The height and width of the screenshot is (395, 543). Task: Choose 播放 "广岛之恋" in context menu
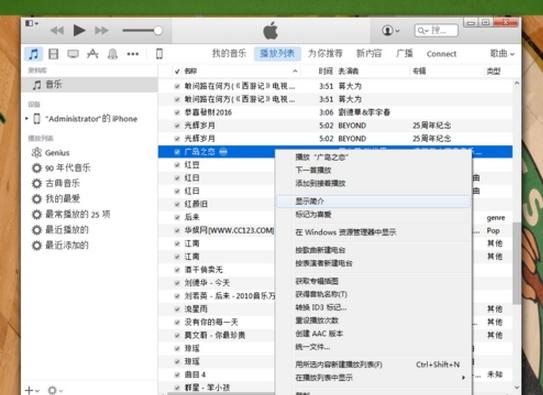click(x=373, y=157)
